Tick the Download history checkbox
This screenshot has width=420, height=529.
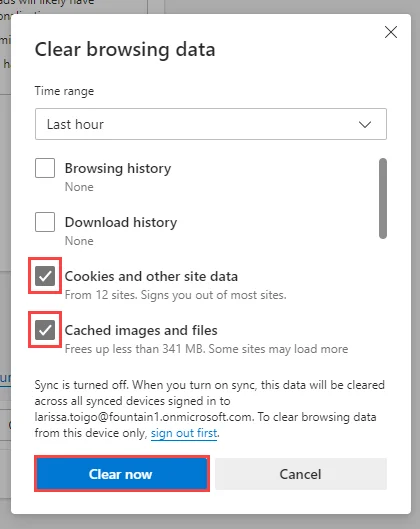[45, 222]
